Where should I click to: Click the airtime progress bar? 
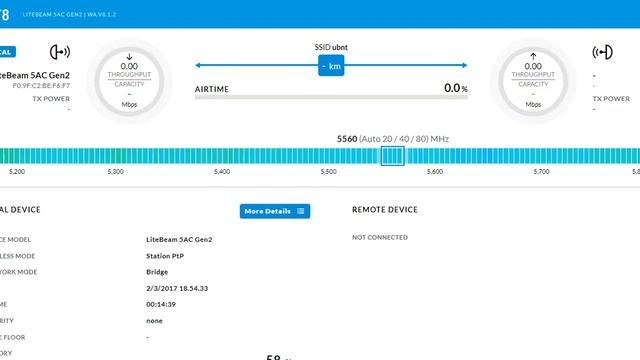(x=331, y=98)
